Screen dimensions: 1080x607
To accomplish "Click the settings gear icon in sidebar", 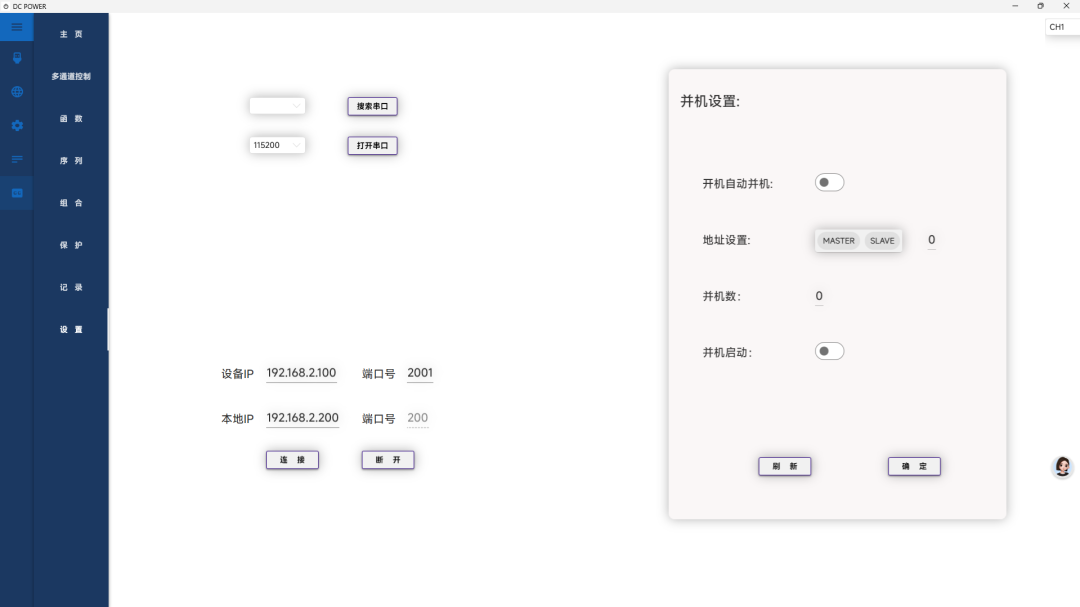I will click(16, 126).
